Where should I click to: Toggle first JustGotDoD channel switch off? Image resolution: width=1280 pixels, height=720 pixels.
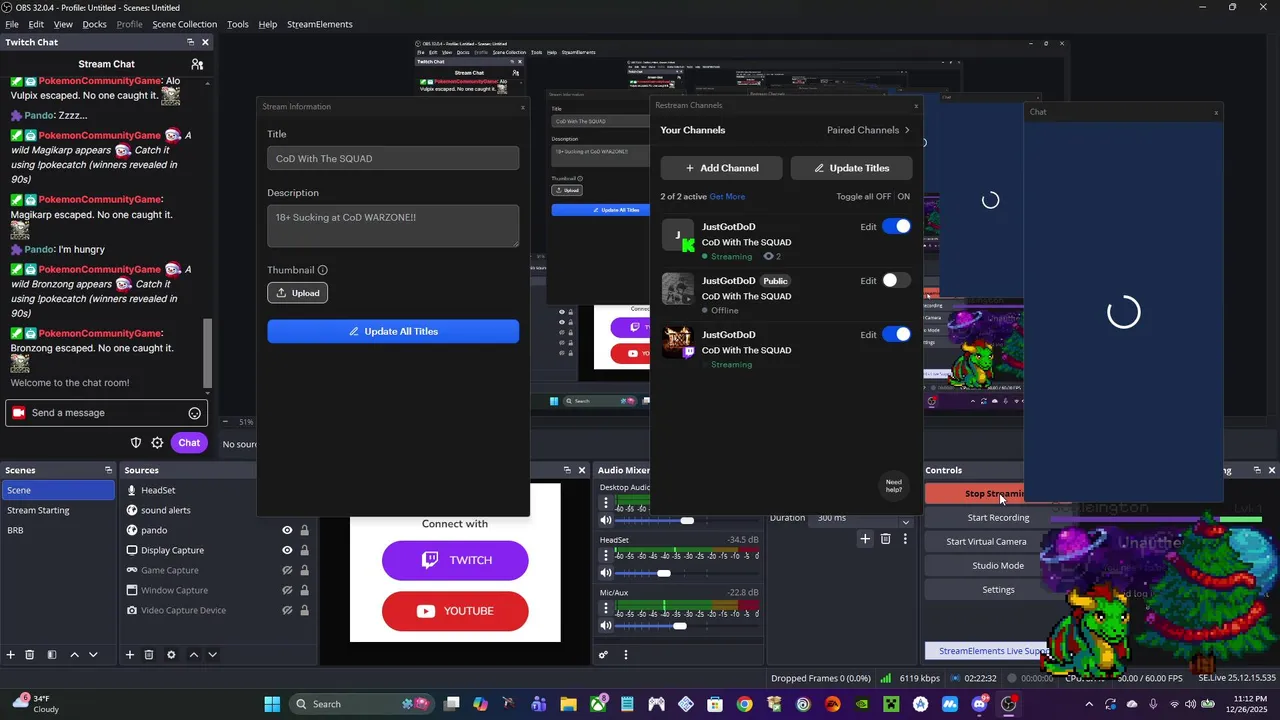pos(897,227)
